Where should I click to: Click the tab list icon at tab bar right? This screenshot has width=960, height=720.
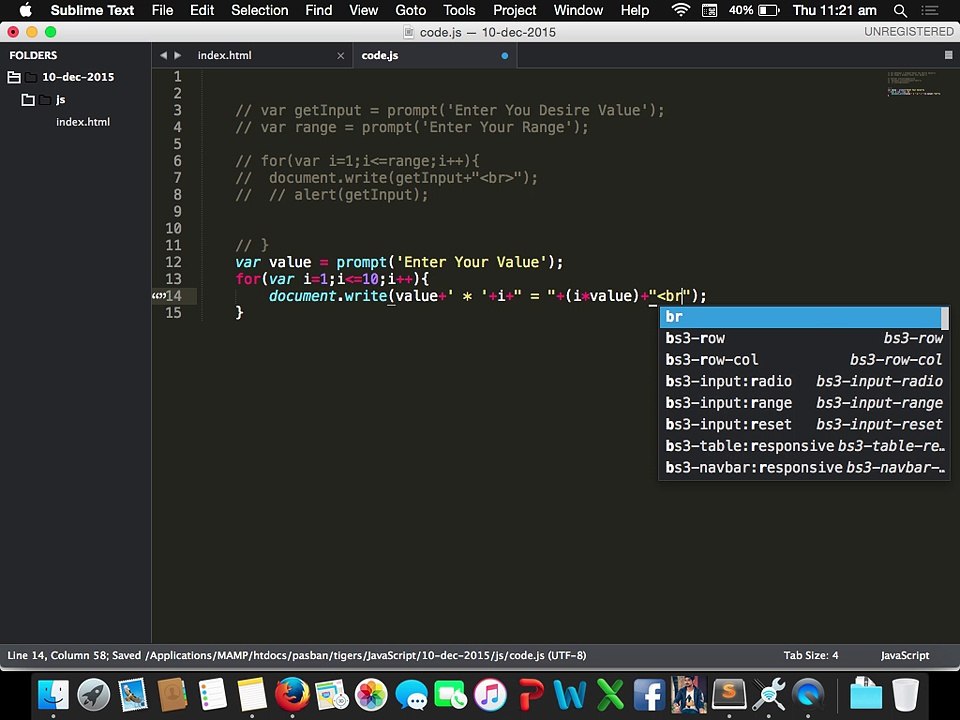948,55
